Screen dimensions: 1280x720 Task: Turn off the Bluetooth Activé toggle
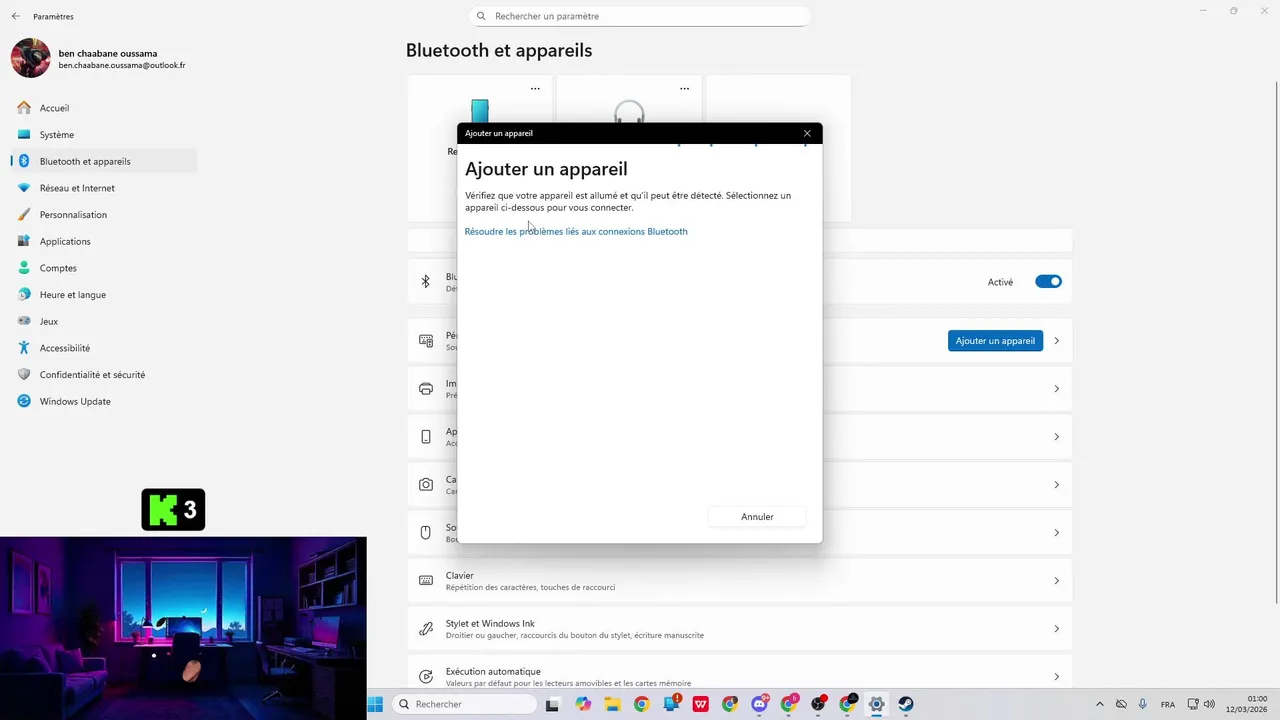point(1048,282)
